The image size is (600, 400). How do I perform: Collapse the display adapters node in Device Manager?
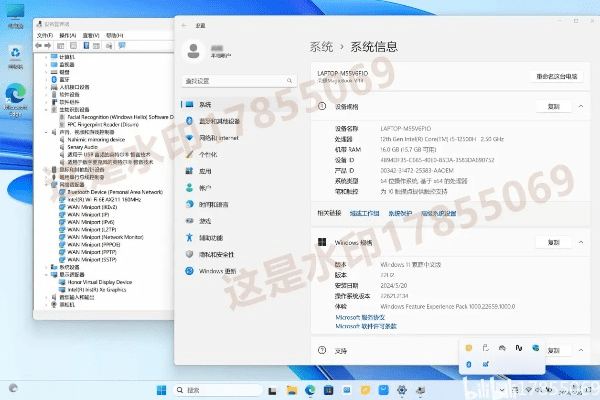pos(46,274)
